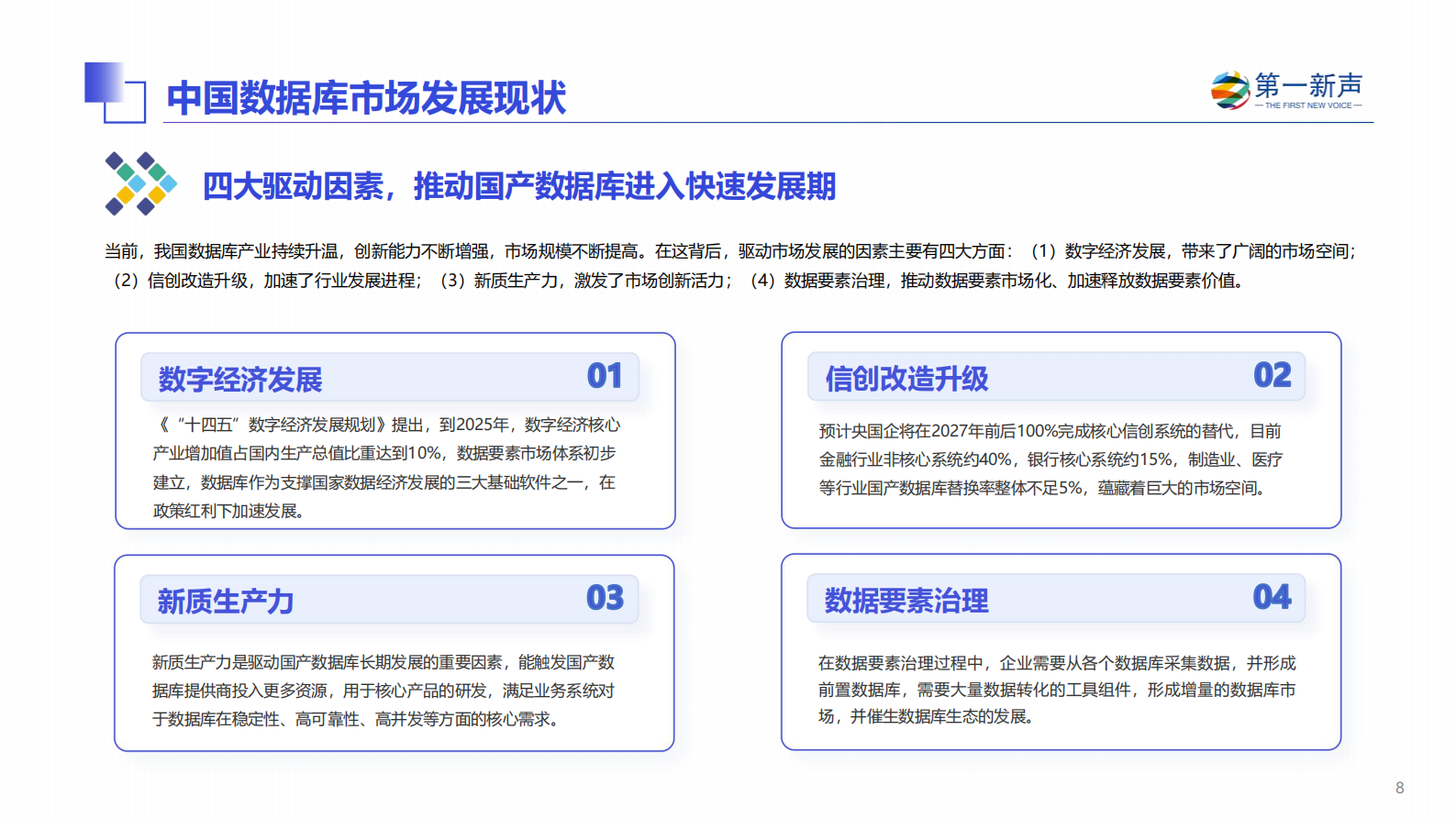
Task: Click the 第一新声 brand name text
Action: pyautogui.click(x=1309, y=85)
